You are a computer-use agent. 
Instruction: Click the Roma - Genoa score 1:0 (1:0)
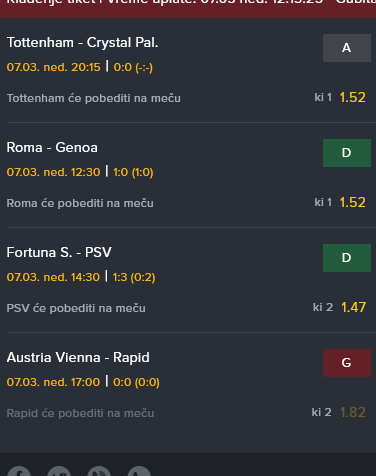pos(133,172)
